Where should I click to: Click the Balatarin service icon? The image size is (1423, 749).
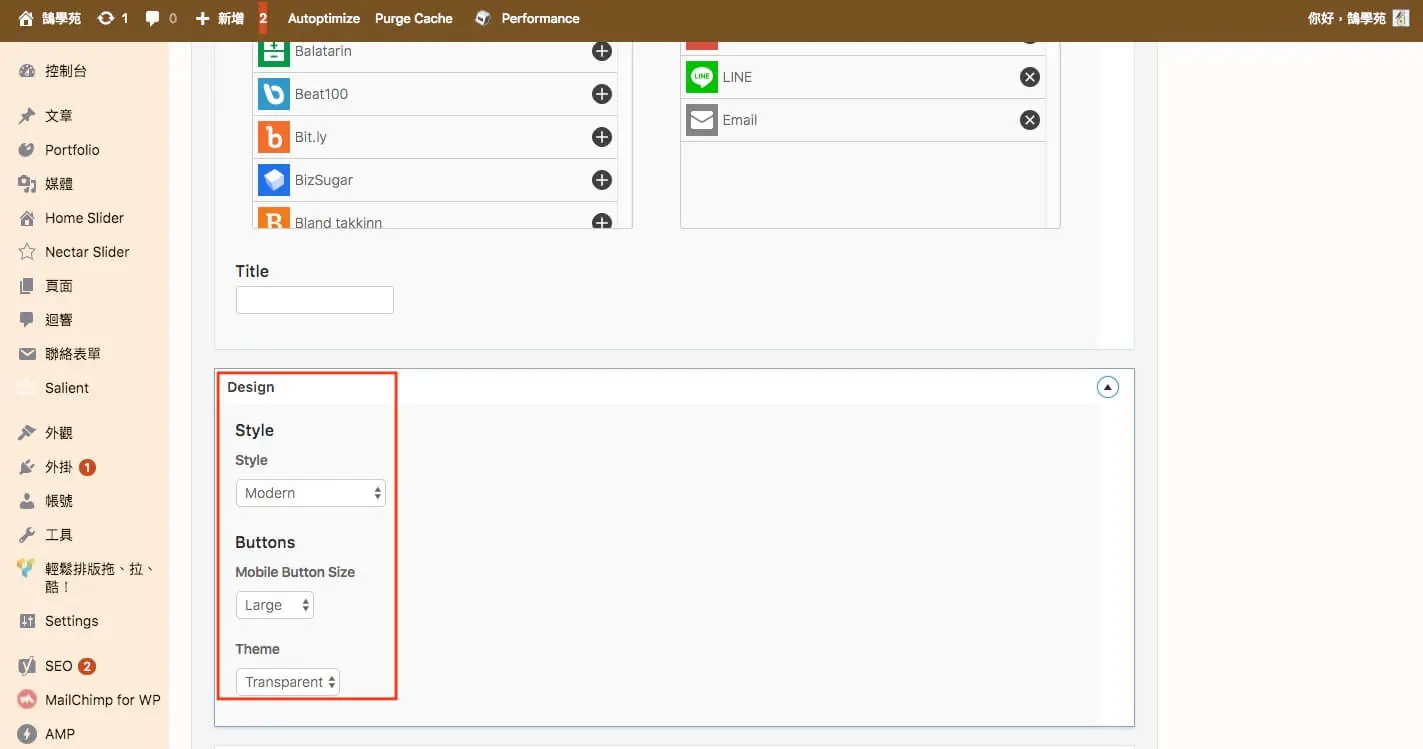click(274, 51)
